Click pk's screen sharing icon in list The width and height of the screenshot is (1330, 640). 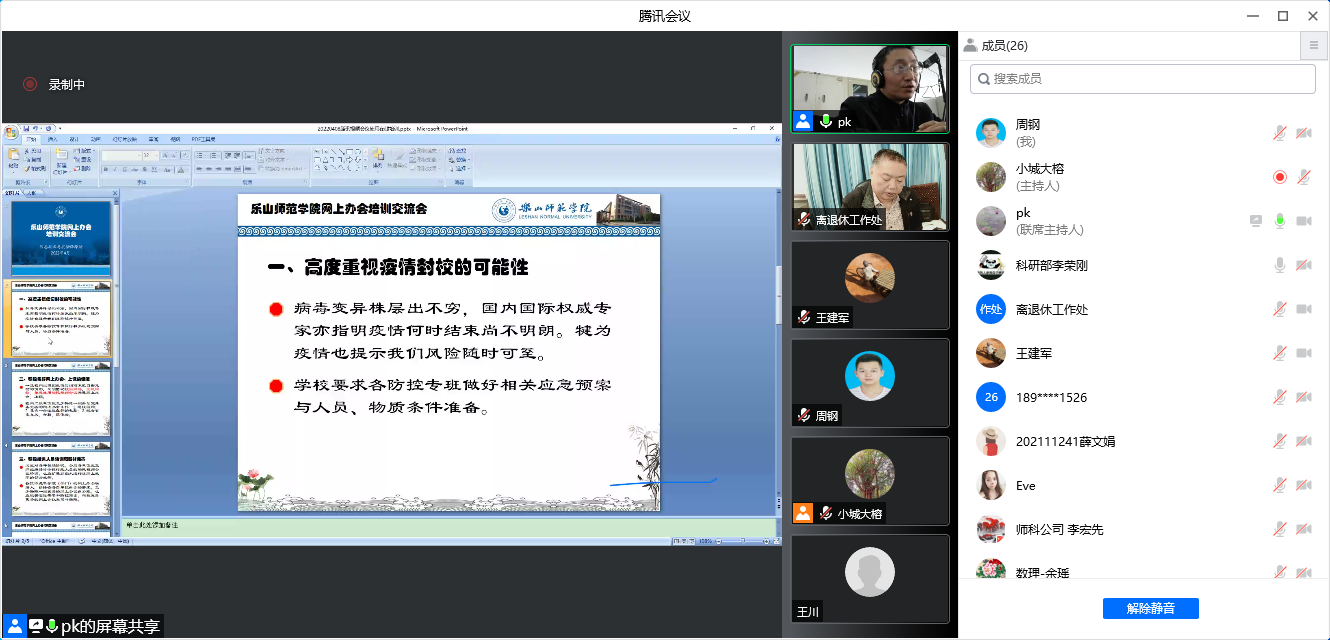coord(1256,221)
